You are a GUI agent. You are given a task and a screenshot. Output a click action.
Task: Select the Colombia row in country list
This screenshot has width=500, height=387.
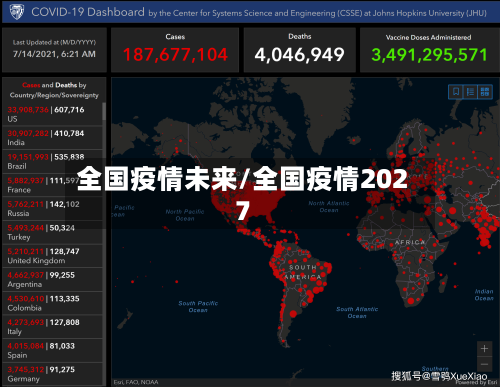pyautogui.click(x=52, y=303)
